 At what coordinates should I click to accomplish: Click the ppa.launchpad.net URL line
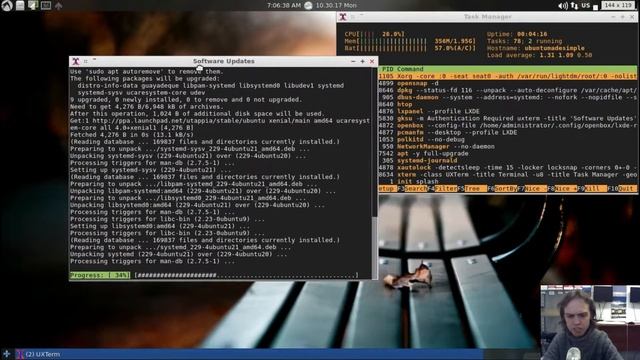pos(220,121)
